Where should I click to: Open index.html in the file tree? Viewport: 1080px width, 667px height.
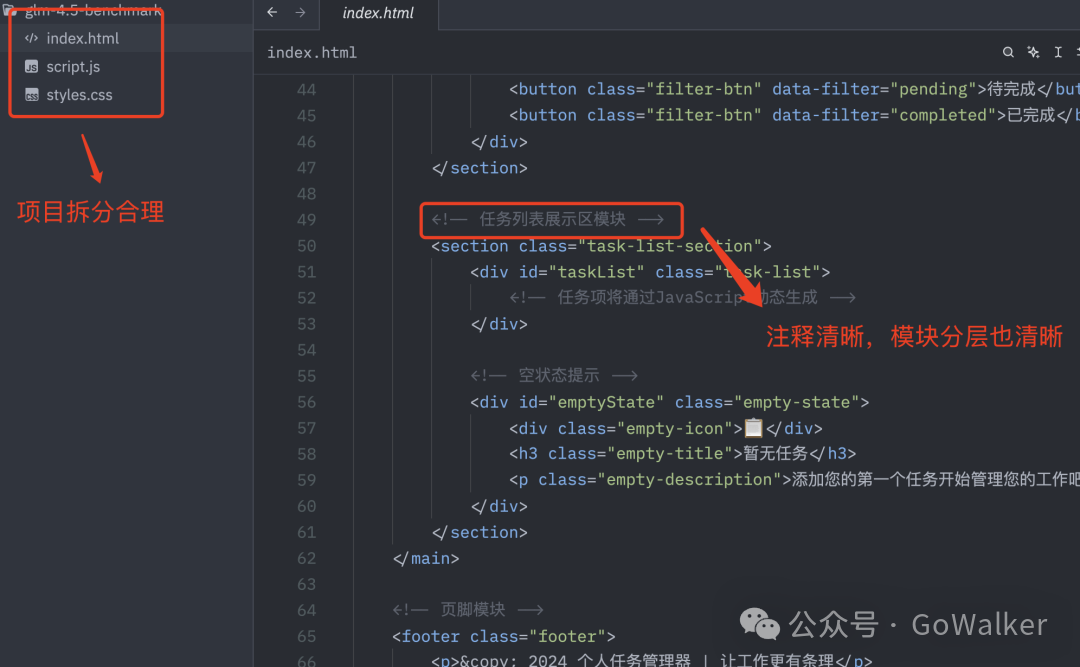(x=83, y=39)
